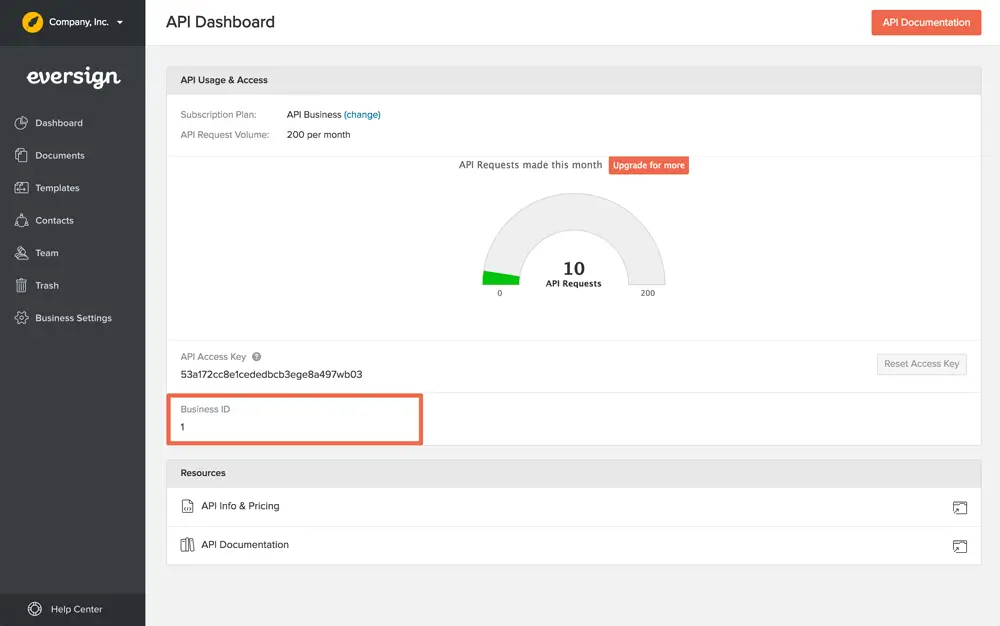Screen dimensions: 1000x626
Task: Open the Team section
Action: point(47,253)
